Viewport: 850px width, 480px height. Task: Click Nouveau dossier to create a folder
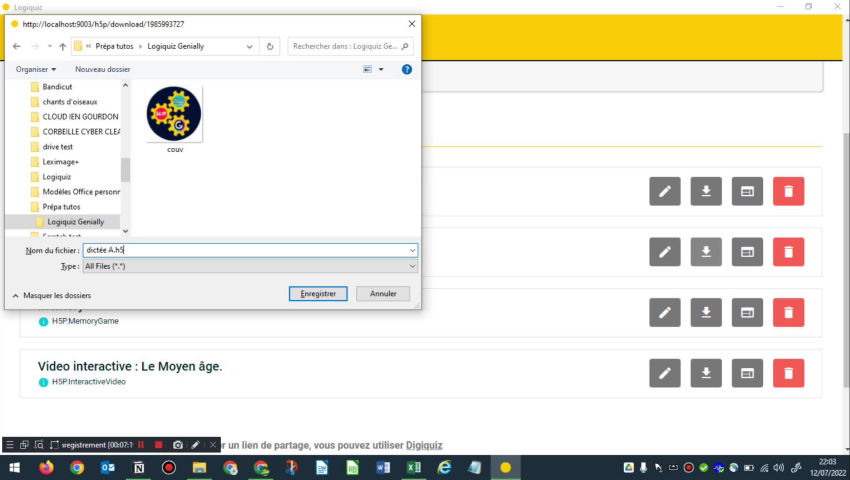tap(103, 69)
